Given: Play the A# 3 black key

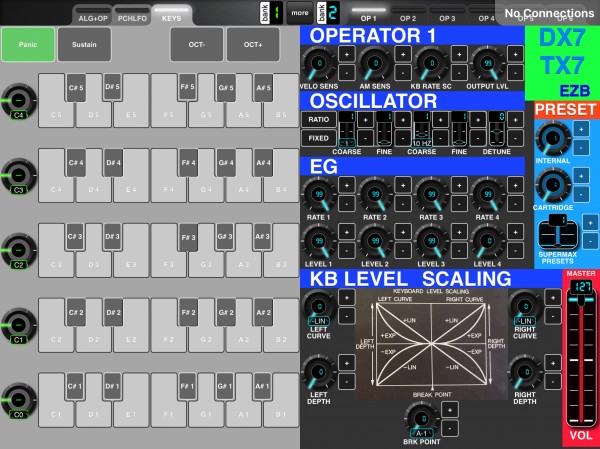Looking at the screenshot, I should click(x=263, y=237).
